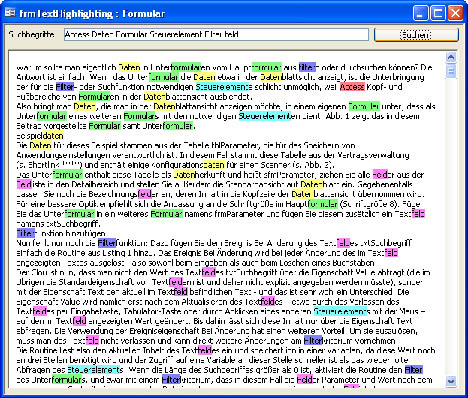468x398 pixels.
Task: Click blue highlighted Filter at line start
Action: 26,233
